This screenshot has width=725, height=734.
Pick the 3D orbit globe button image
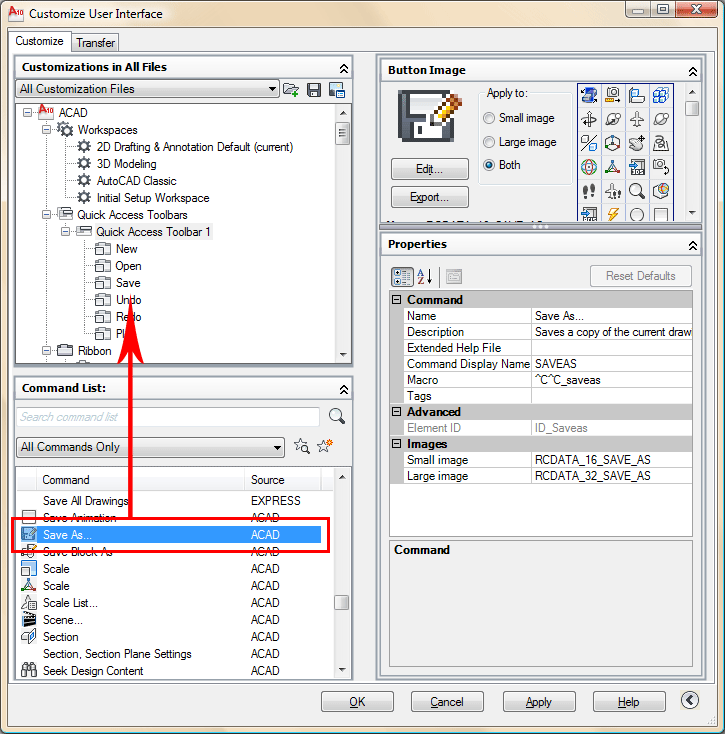pos(589,167)
